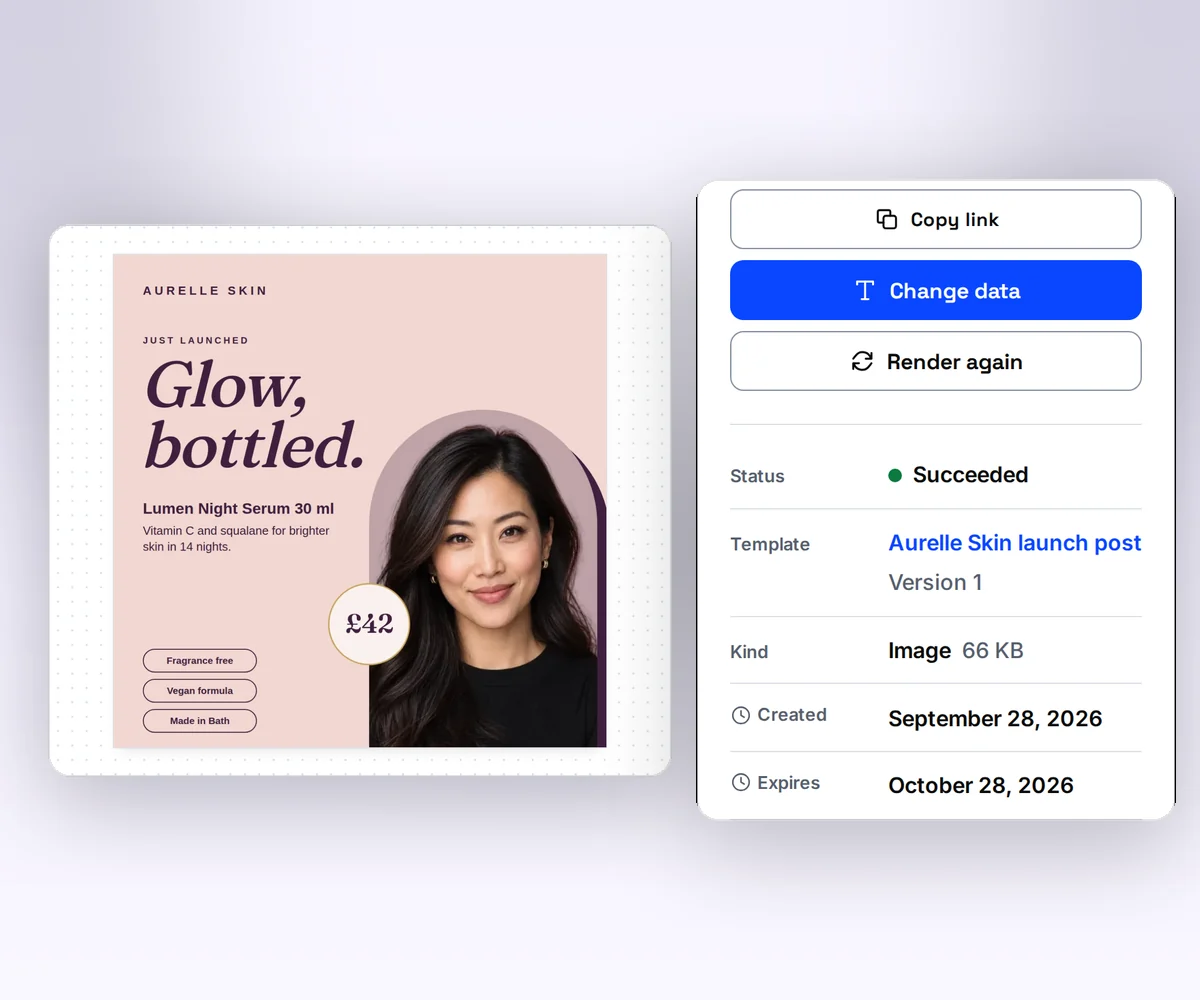
Task: Click the woman's portrait photo
Action: pyautogui.click(x=488, y=578)
